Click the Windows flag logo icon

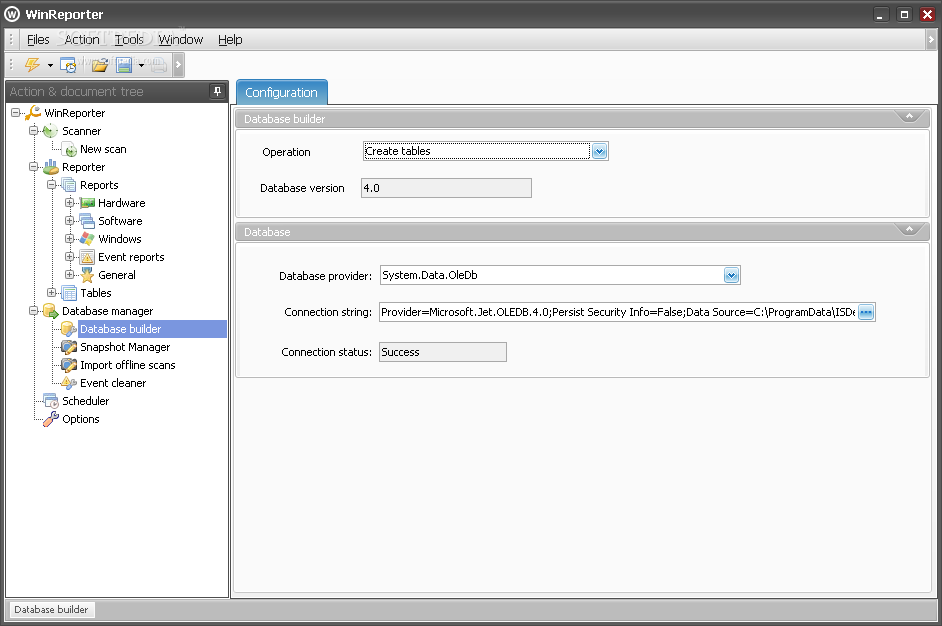click(x=87, y=239)
